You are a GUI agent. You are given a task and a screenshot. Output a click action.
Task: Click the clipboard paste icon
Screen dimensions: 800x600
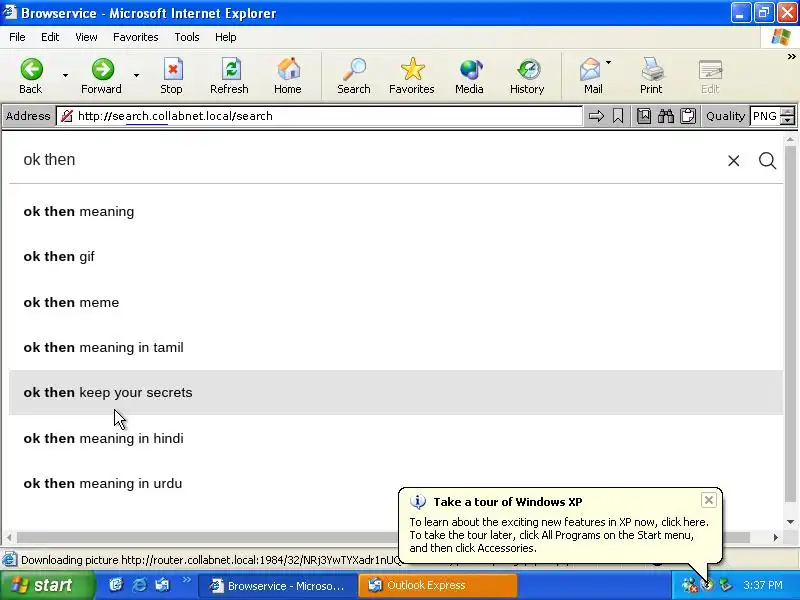(x=688, y=116)
